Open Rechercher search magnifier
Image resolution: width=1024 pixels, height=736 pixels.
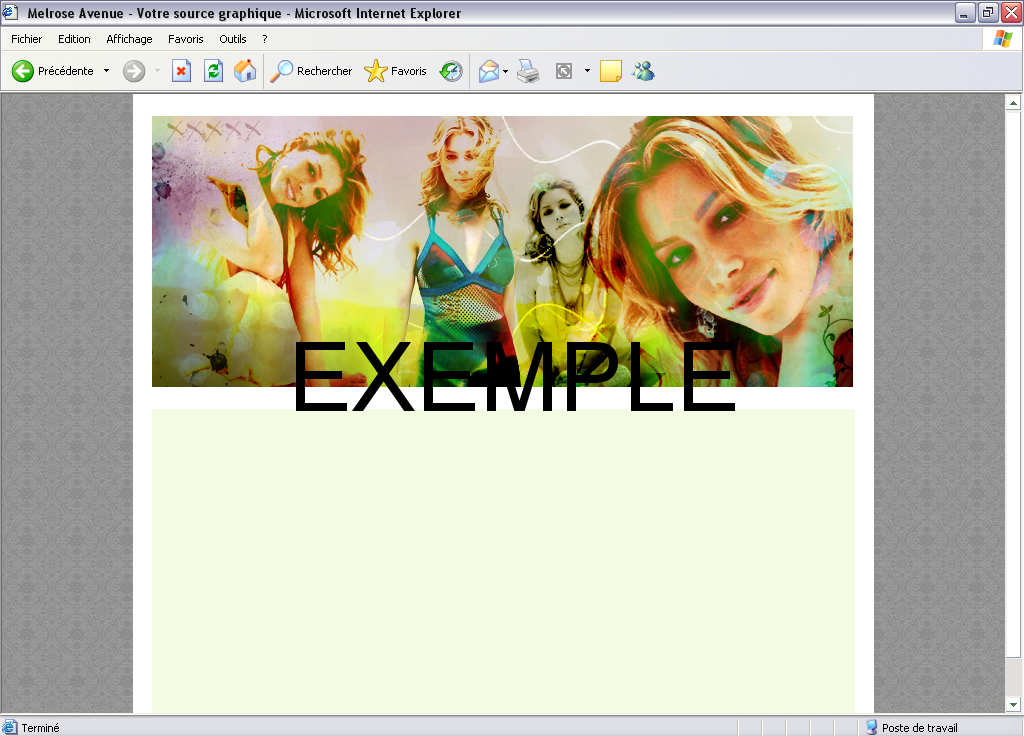[x=312, y=71]
